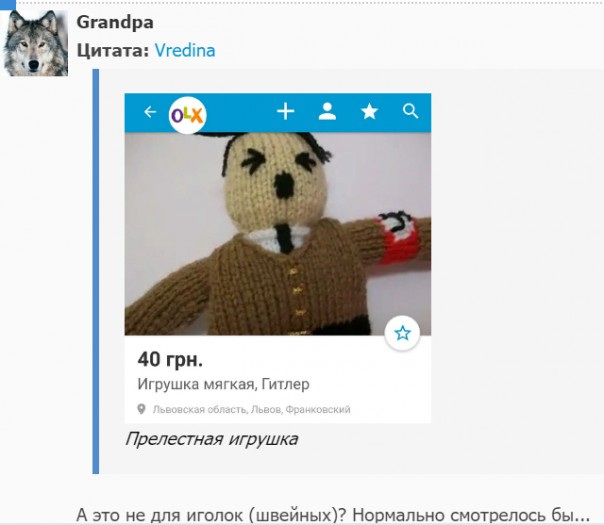This screenshot has height=525, width=604.
Task: Click the reply text about иголок
Action: (333, 515)
